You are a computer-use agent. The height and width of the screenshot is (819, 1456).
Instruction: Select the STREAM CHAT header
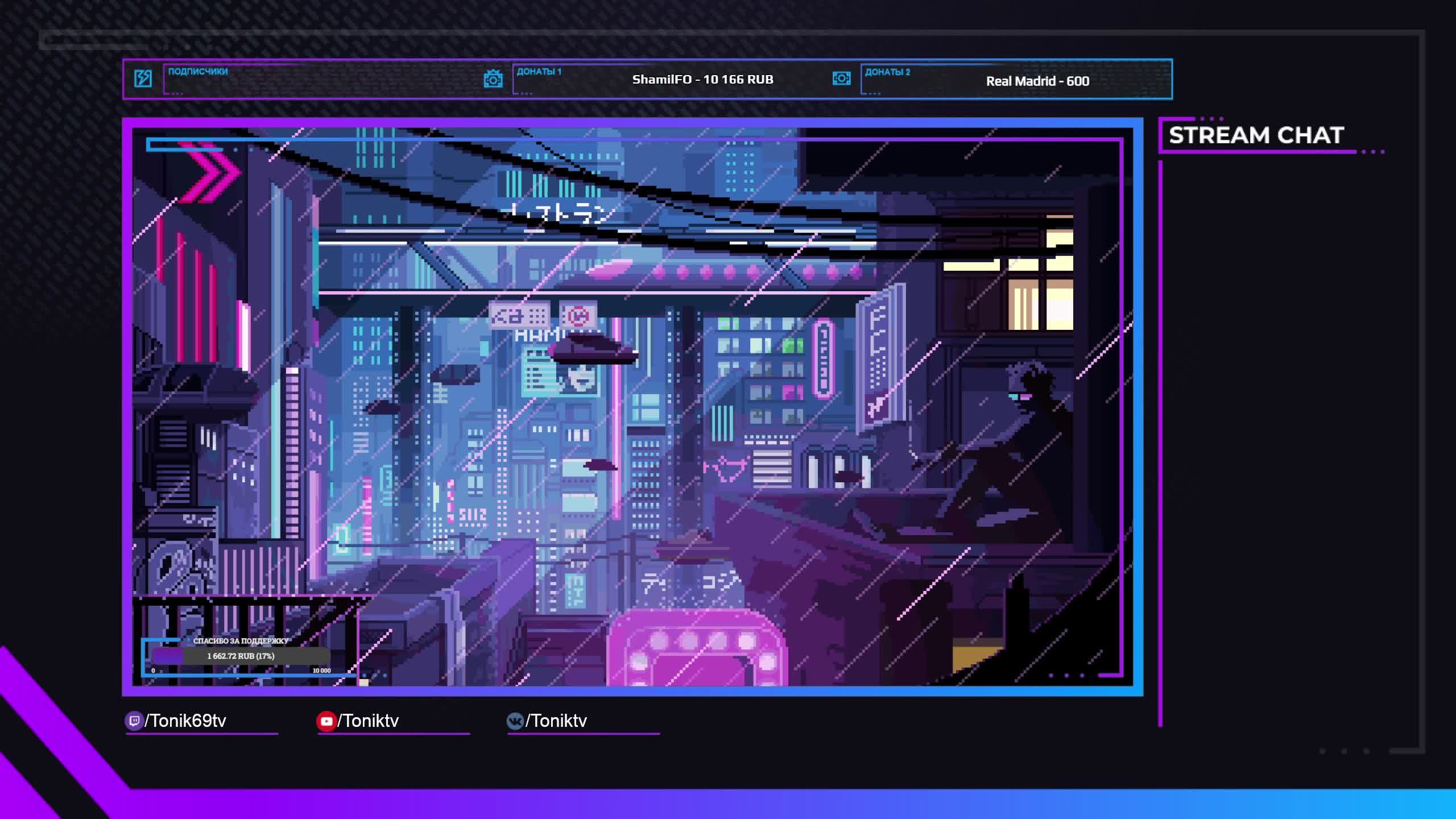tap(1256, 135)
